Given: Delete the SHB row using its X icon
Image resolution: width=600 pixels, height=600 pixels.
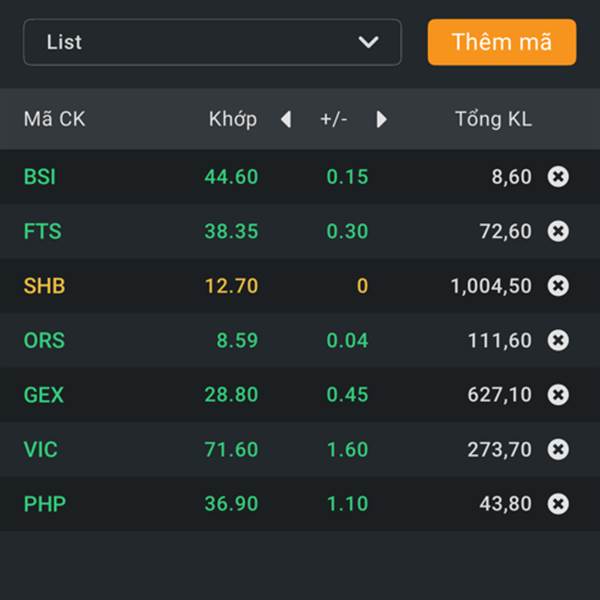Looking at the screenshot, I should (558, 285).
